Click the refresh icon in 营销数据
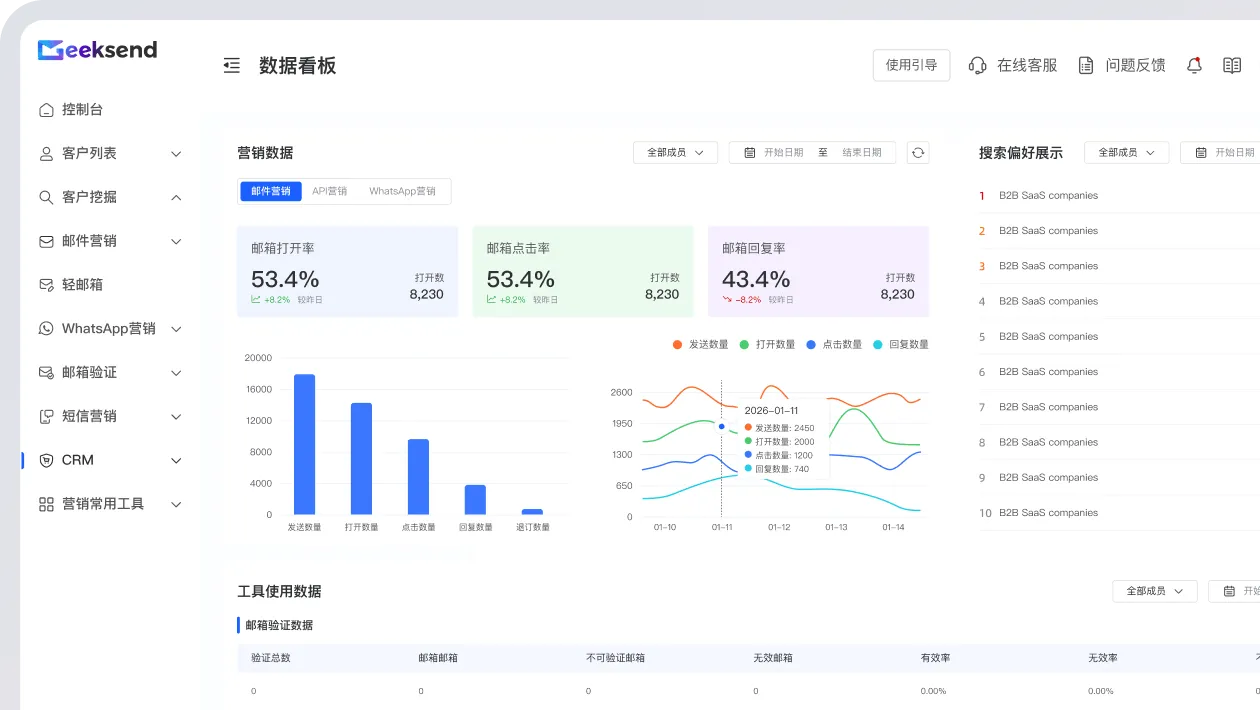 pyautogui.click(x=918, y=153)
